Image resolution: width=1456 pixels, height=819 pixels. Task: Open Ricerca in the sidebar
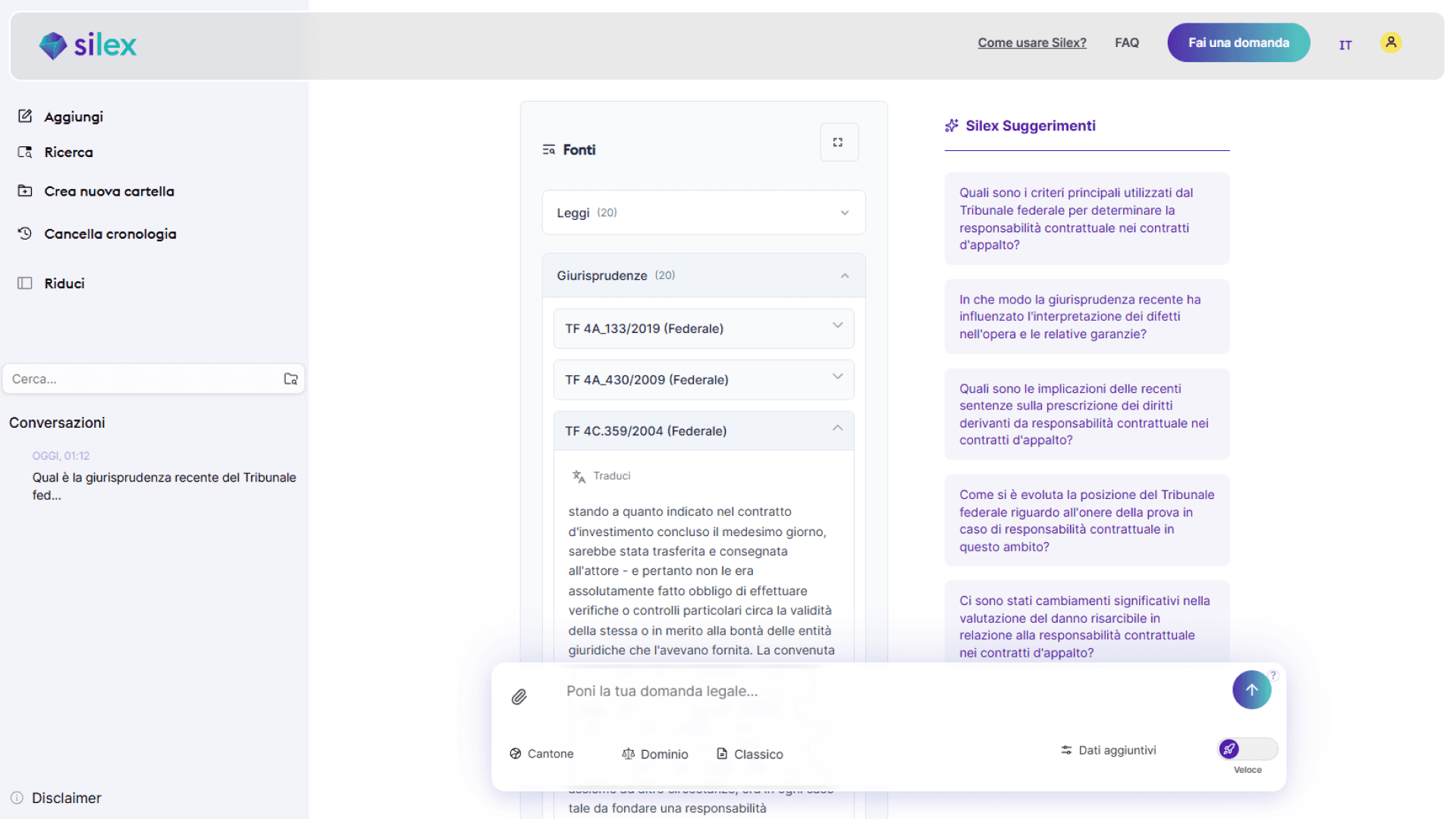[68, 152]
